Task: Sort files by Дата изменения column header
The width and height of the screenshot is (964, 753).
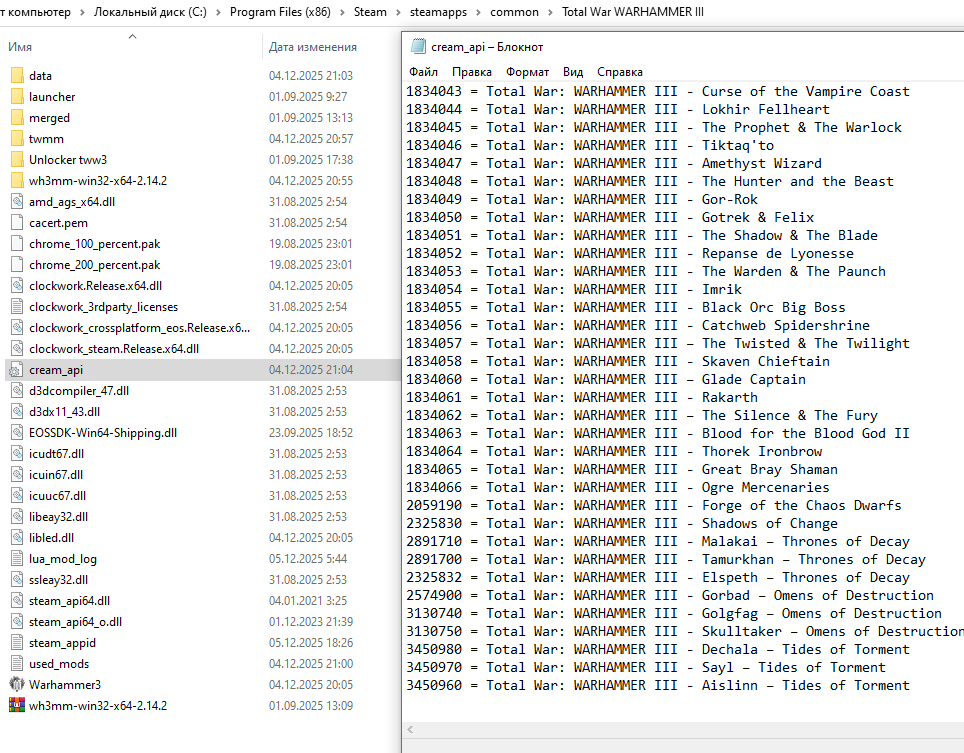Action: 312,47
